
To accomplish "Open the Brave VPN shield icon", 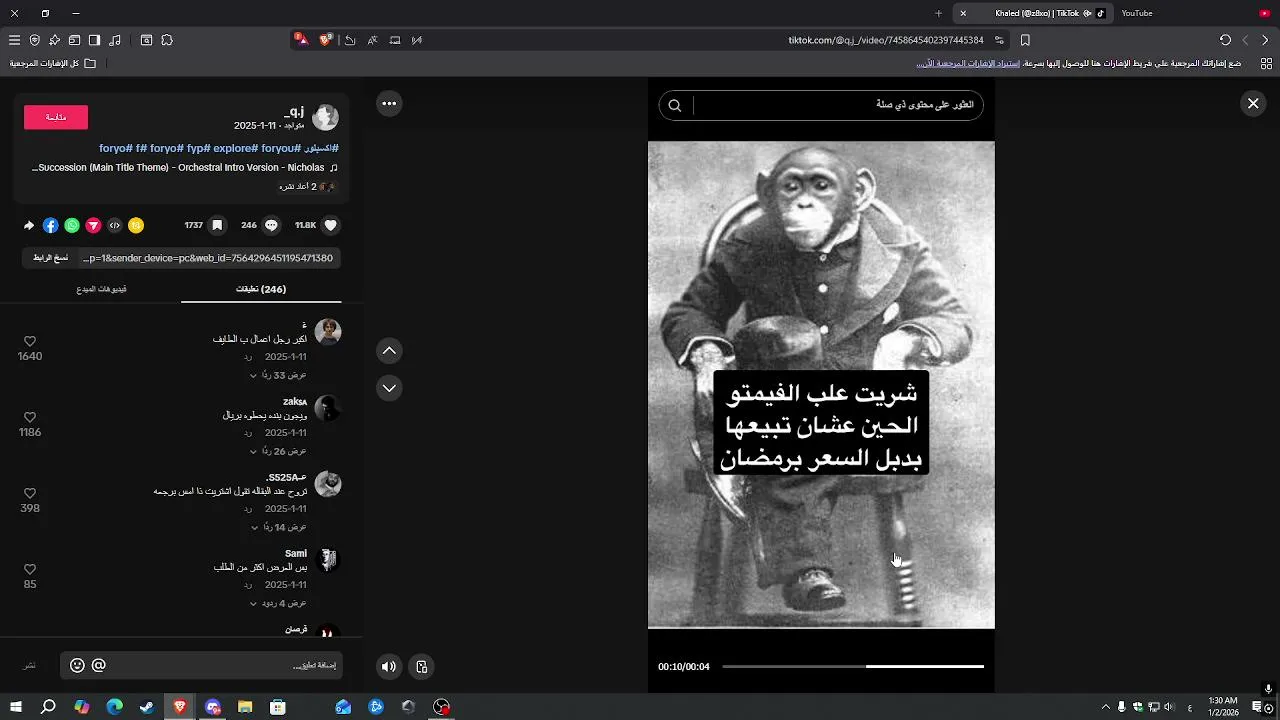I will pyautogui.click(x=35, y=40).
